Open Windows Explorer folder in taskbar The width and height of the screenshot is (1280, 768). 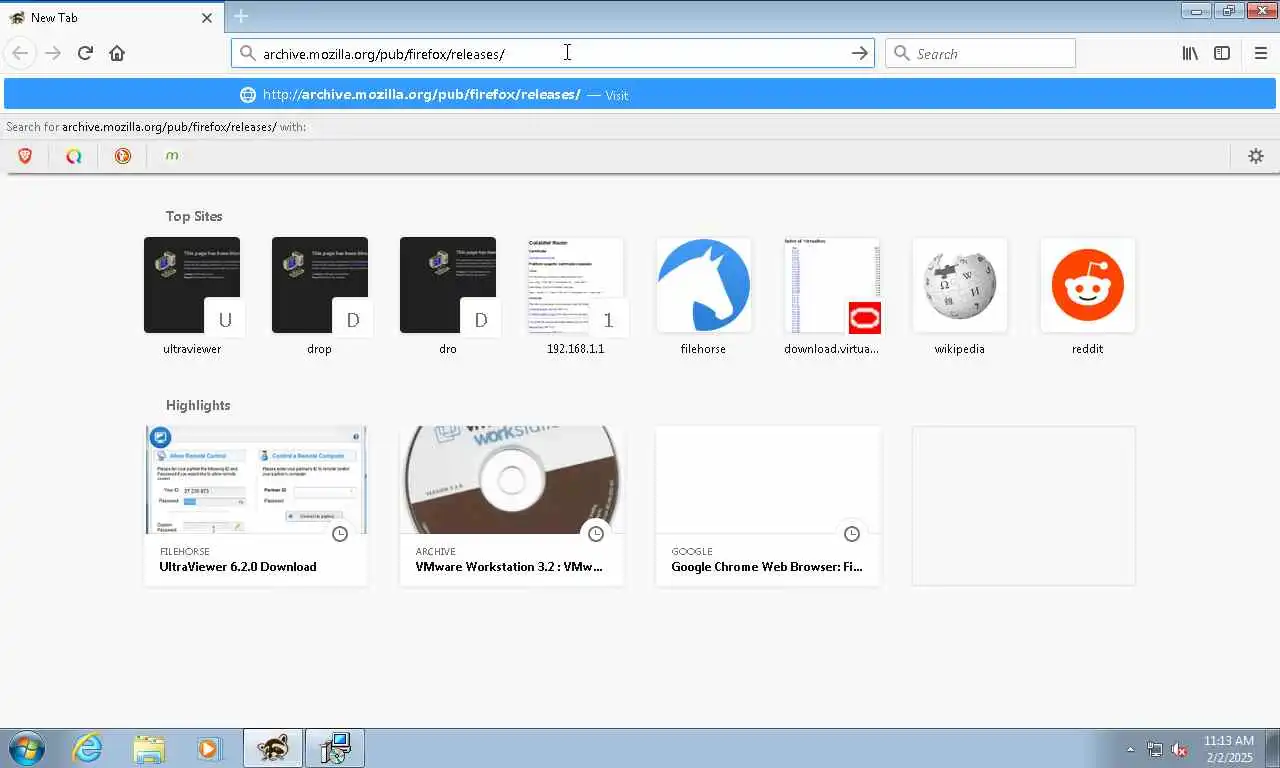click(149, 748)
